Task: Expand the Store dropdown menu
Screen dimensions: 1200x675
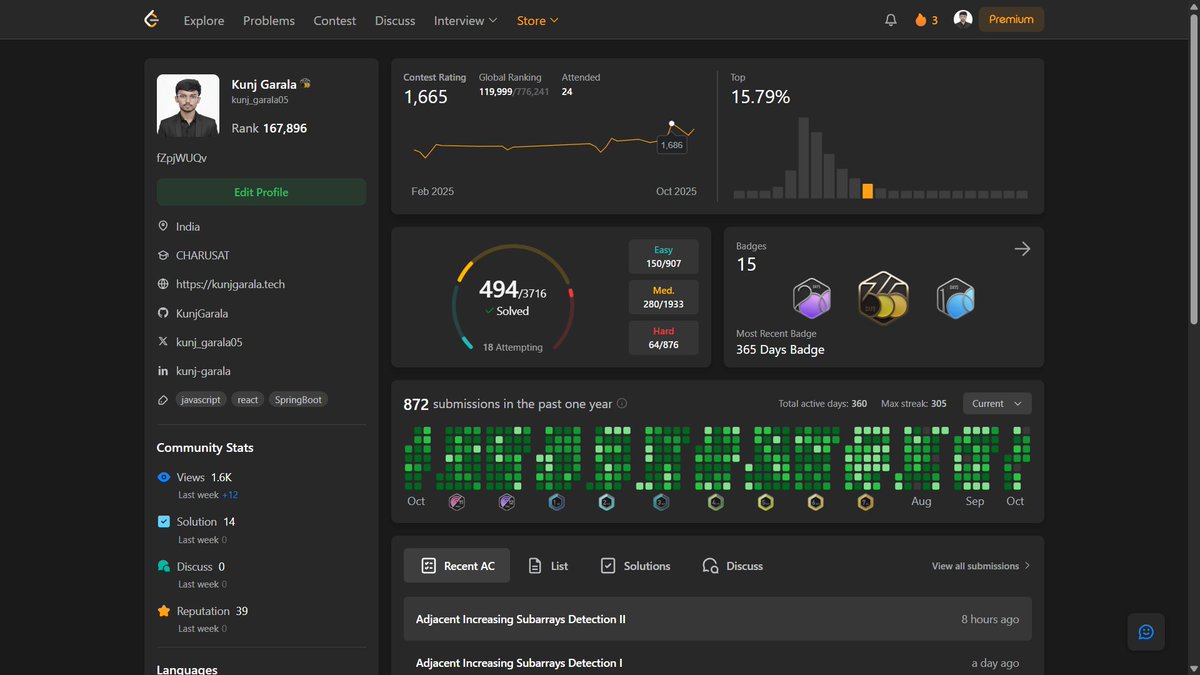Action: pyautogui.click(x=538, y=20)
